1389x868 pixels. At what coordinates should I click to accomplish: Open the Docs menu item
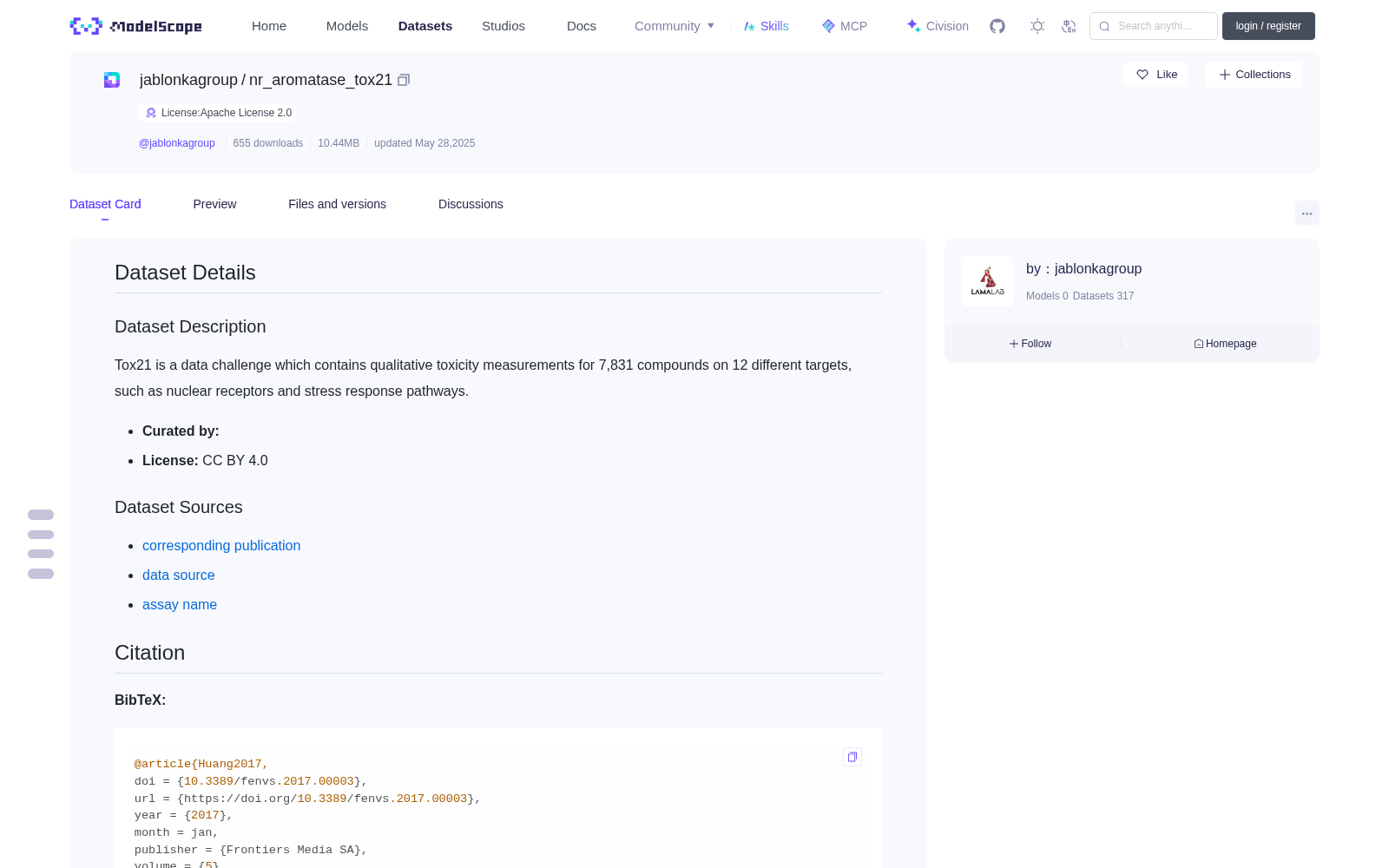click(x=582, y=26)
